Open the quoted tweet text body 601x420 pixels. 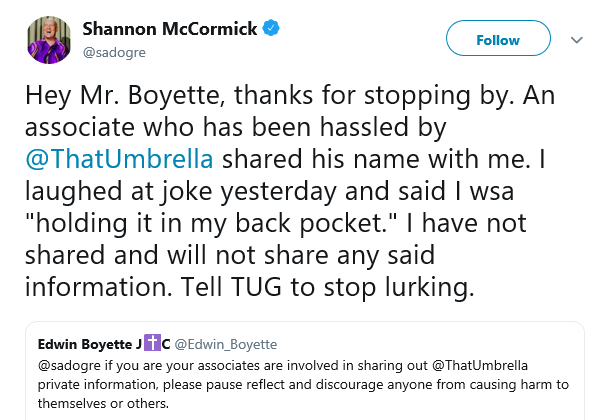click(x=303, y=384)
